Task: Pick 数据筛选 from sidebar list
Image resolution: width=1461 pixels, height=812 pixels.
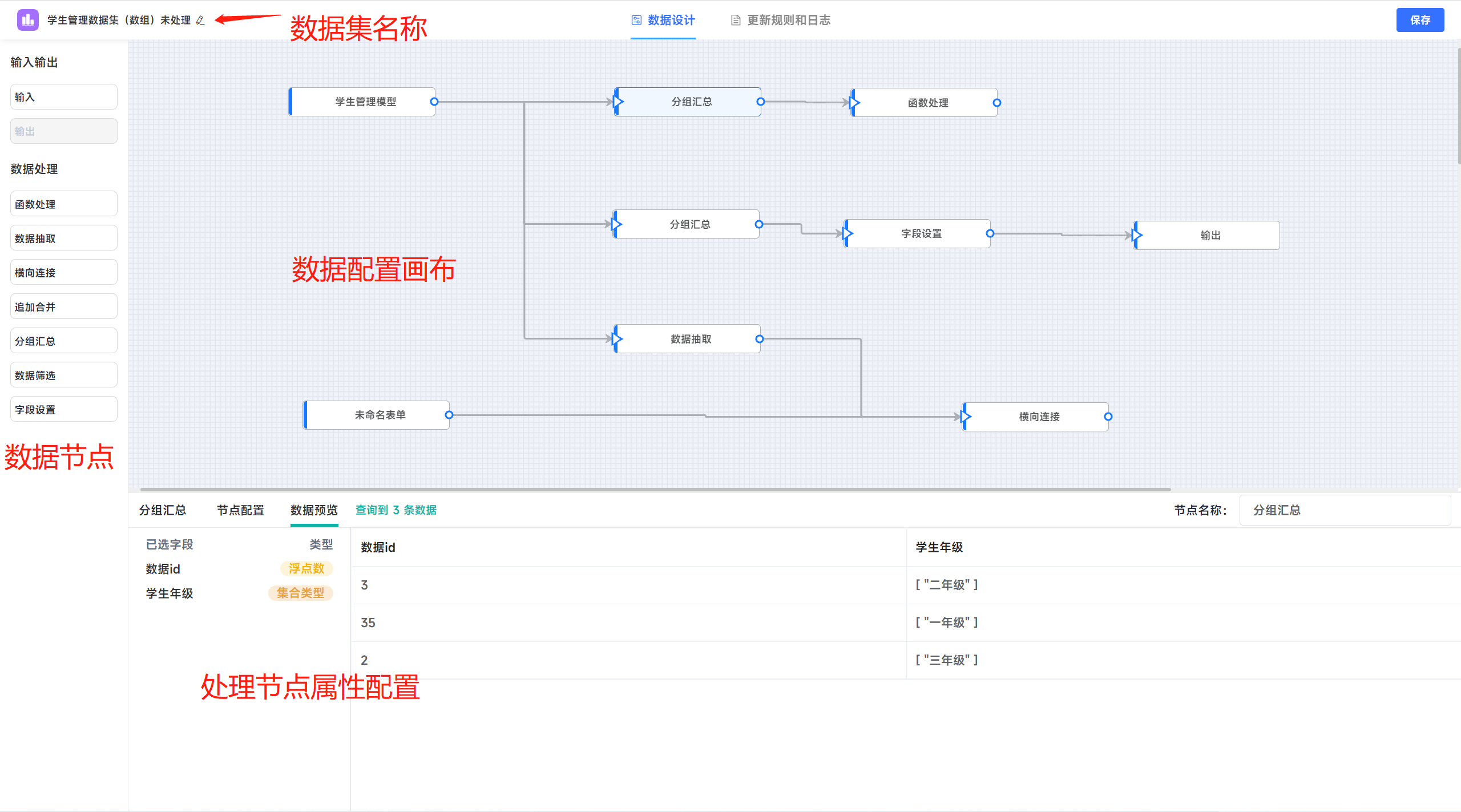Action: click(64, 375)
